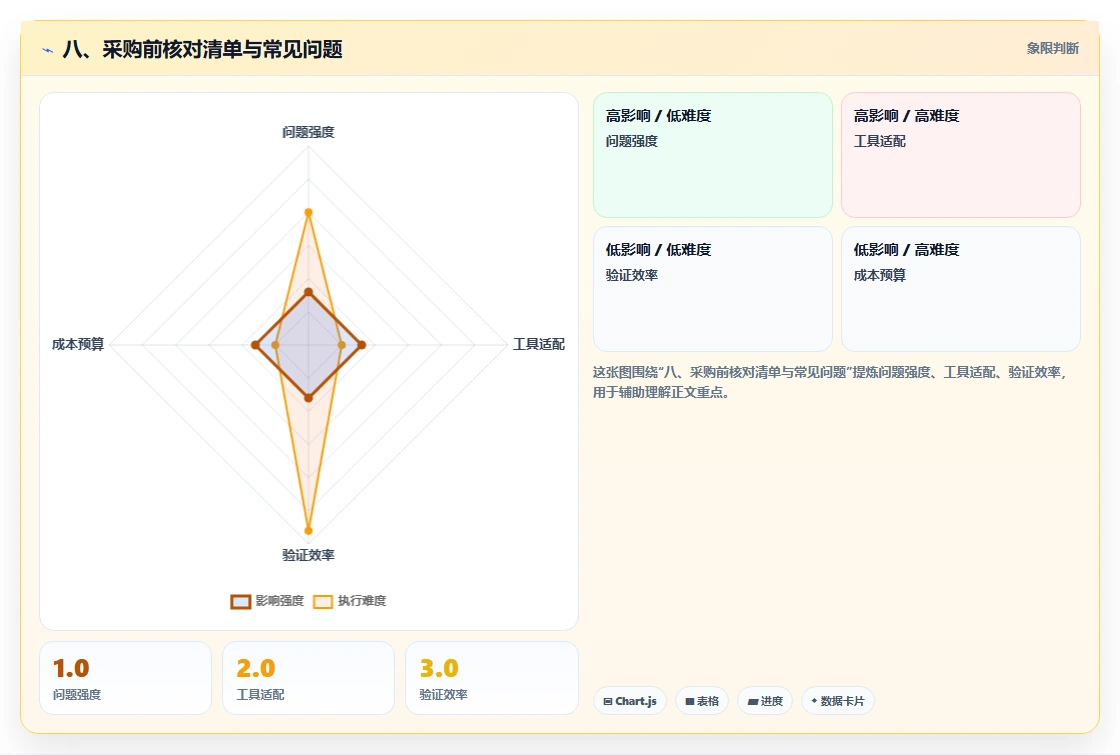Click the 验证效率 radar axis label
Viewport: 1120px width, 755px height.
coord(309,555)
